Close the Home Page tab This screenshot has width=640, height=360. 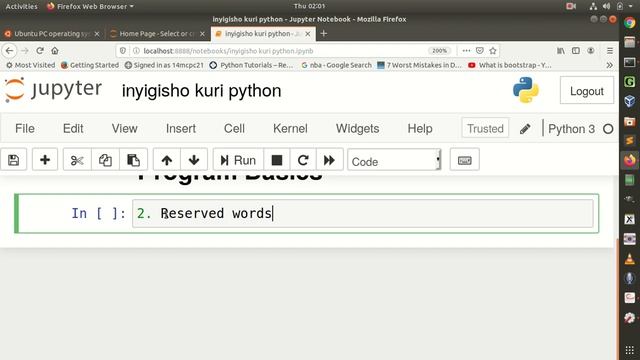tap(202, 34)
